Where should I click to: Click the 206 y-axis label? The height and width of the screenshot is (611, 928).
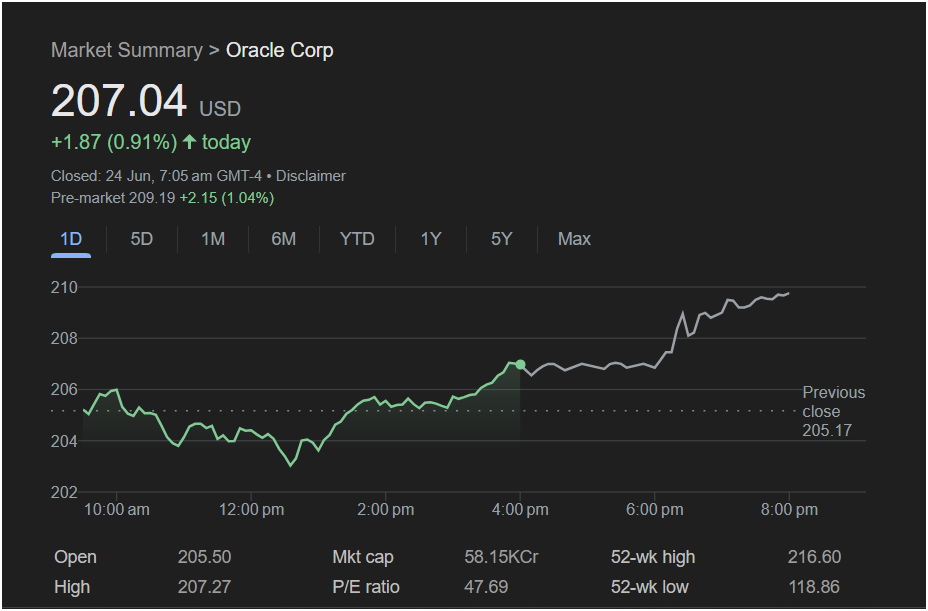pyautogui.click(x=64, y=390)
